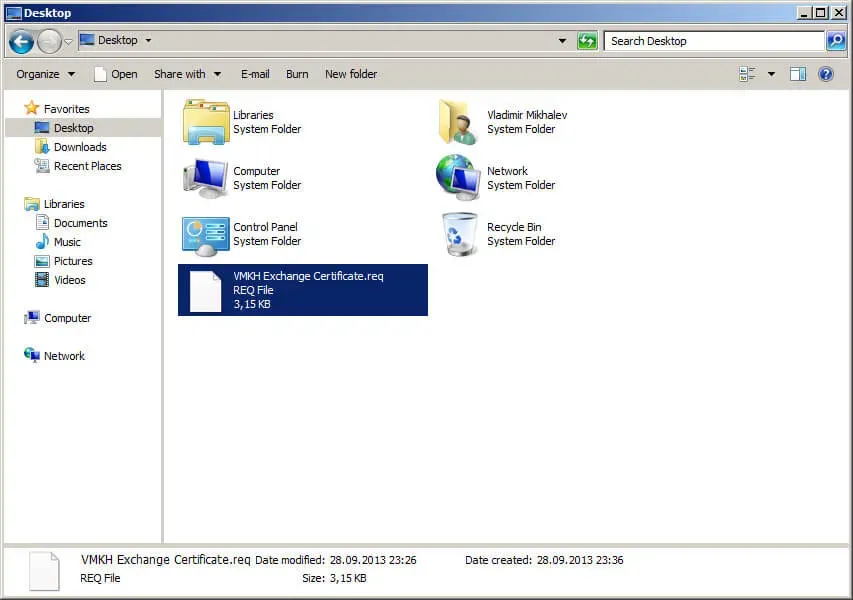This screenshot has height=600, width=853.
Task: Select Favorites in the navigation pane
Action: (66, 109)
